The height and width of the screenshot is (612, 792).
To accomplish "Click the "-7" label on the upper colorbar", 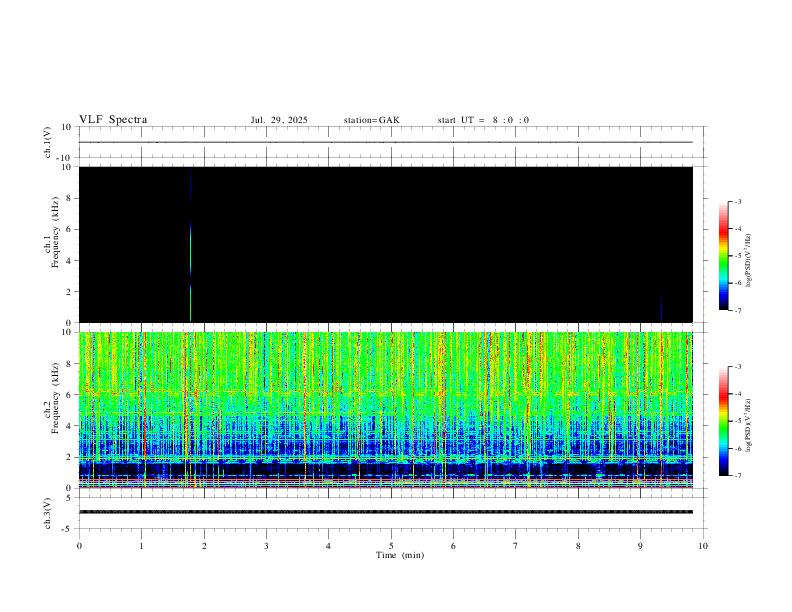I will (x=737, y=310).
